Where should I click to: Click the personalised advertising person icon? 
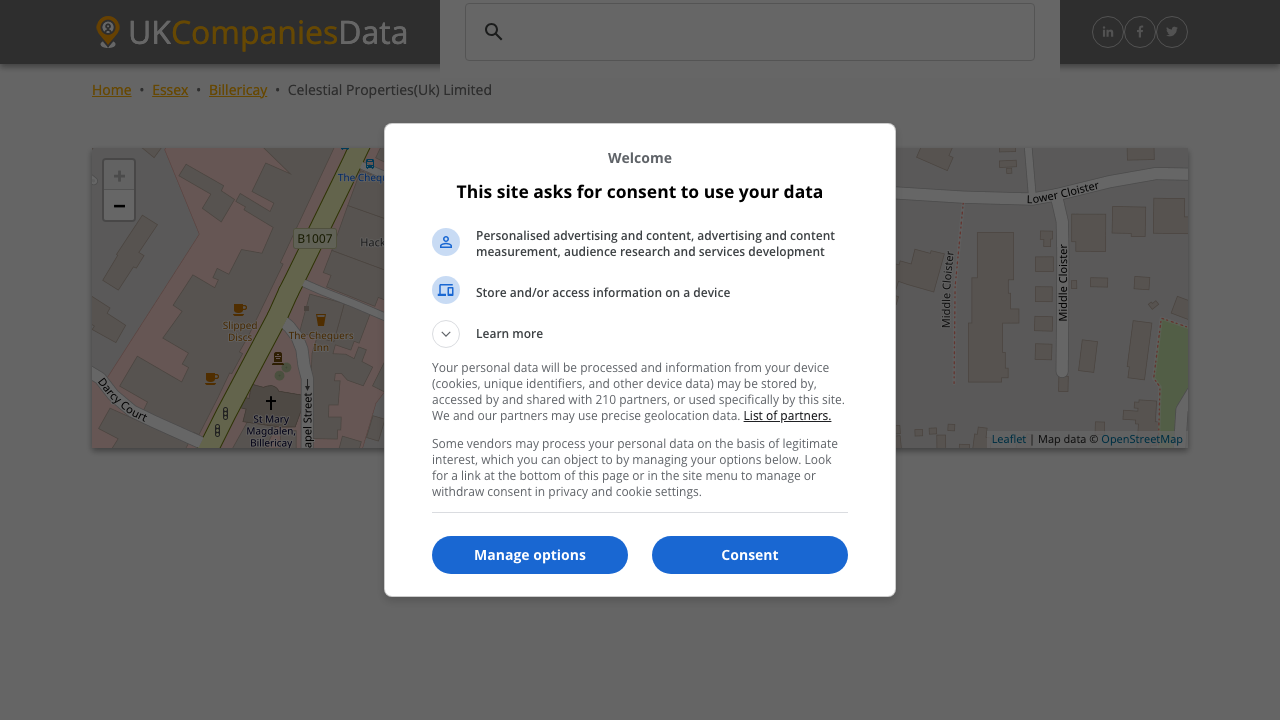click(446, 242)
